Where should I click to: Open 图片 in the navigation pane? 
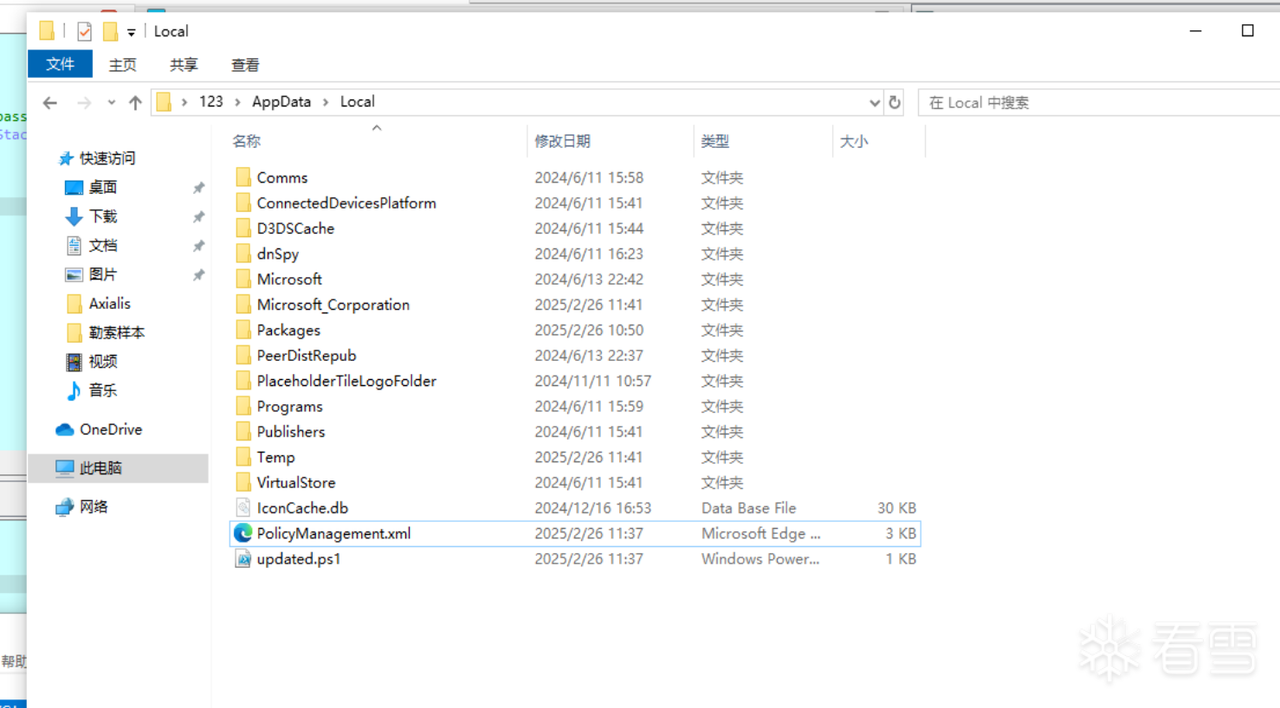[x=103, y=274]
